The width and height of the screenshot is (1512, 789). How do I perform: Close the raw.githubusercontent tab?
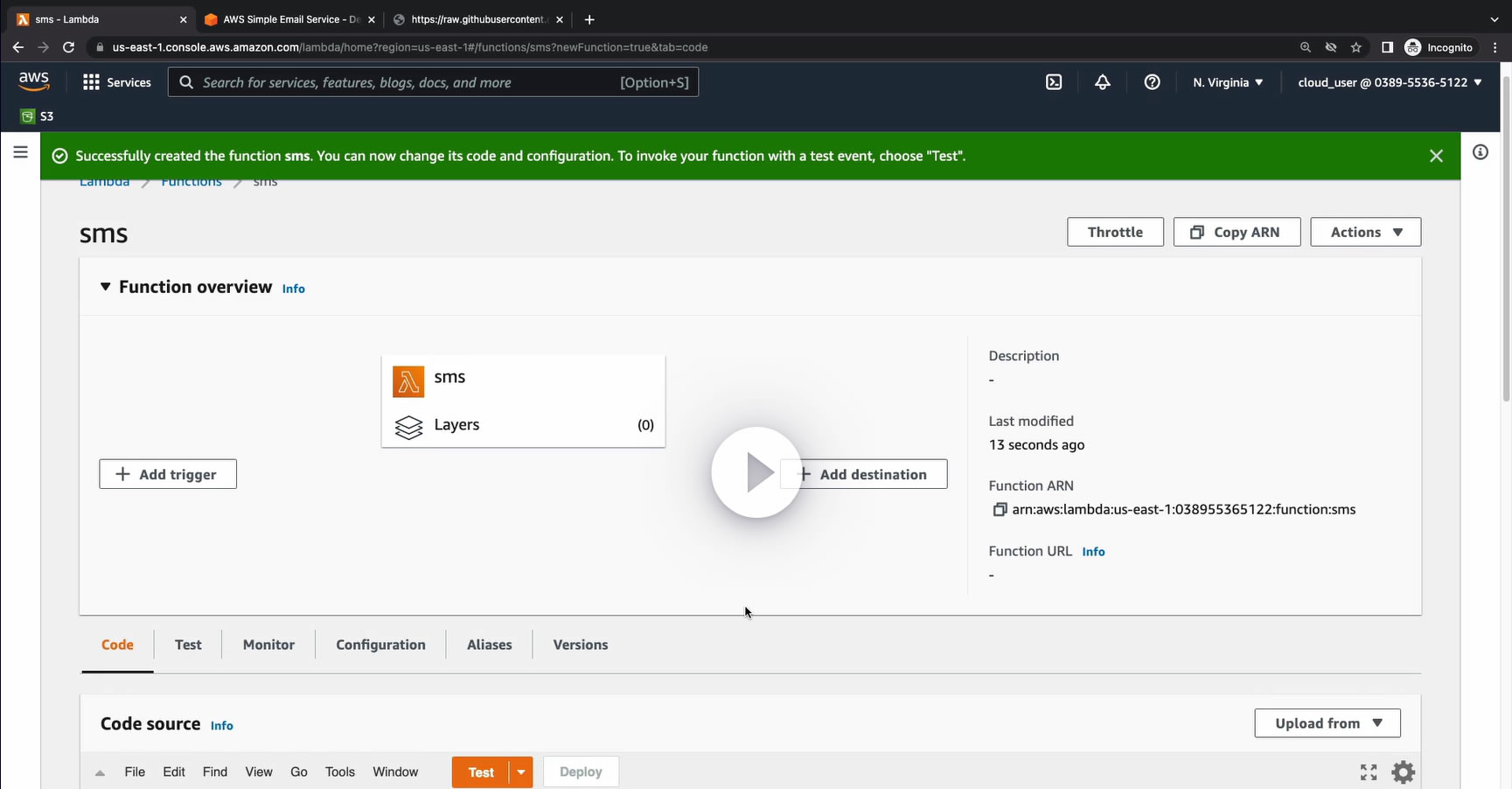click(x=560, y=19)
